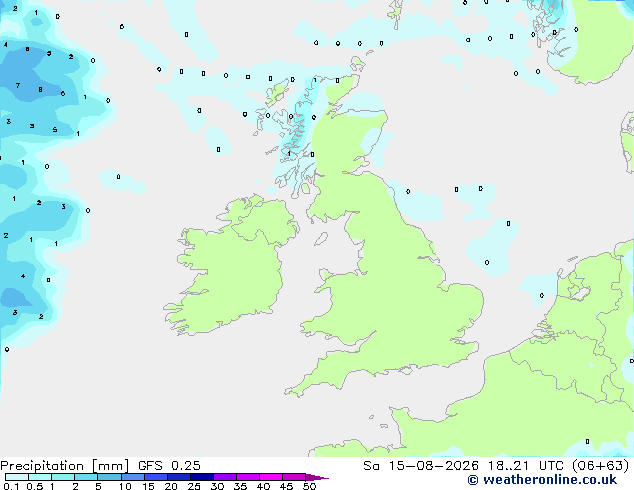Pick the 1–2 mm legend color box
This screenshot has width=634, height=490.
point(63,477)
